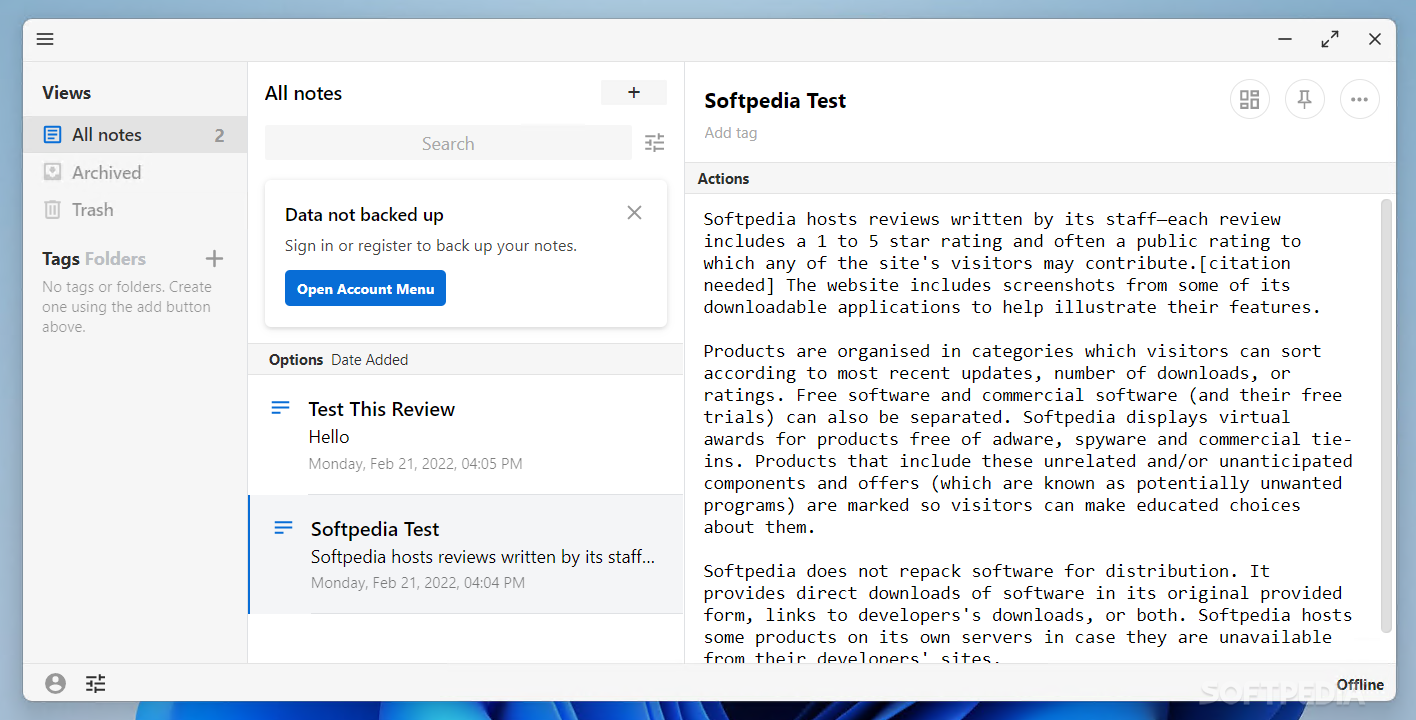Minimize the notes window

[x=1285, y=39]
